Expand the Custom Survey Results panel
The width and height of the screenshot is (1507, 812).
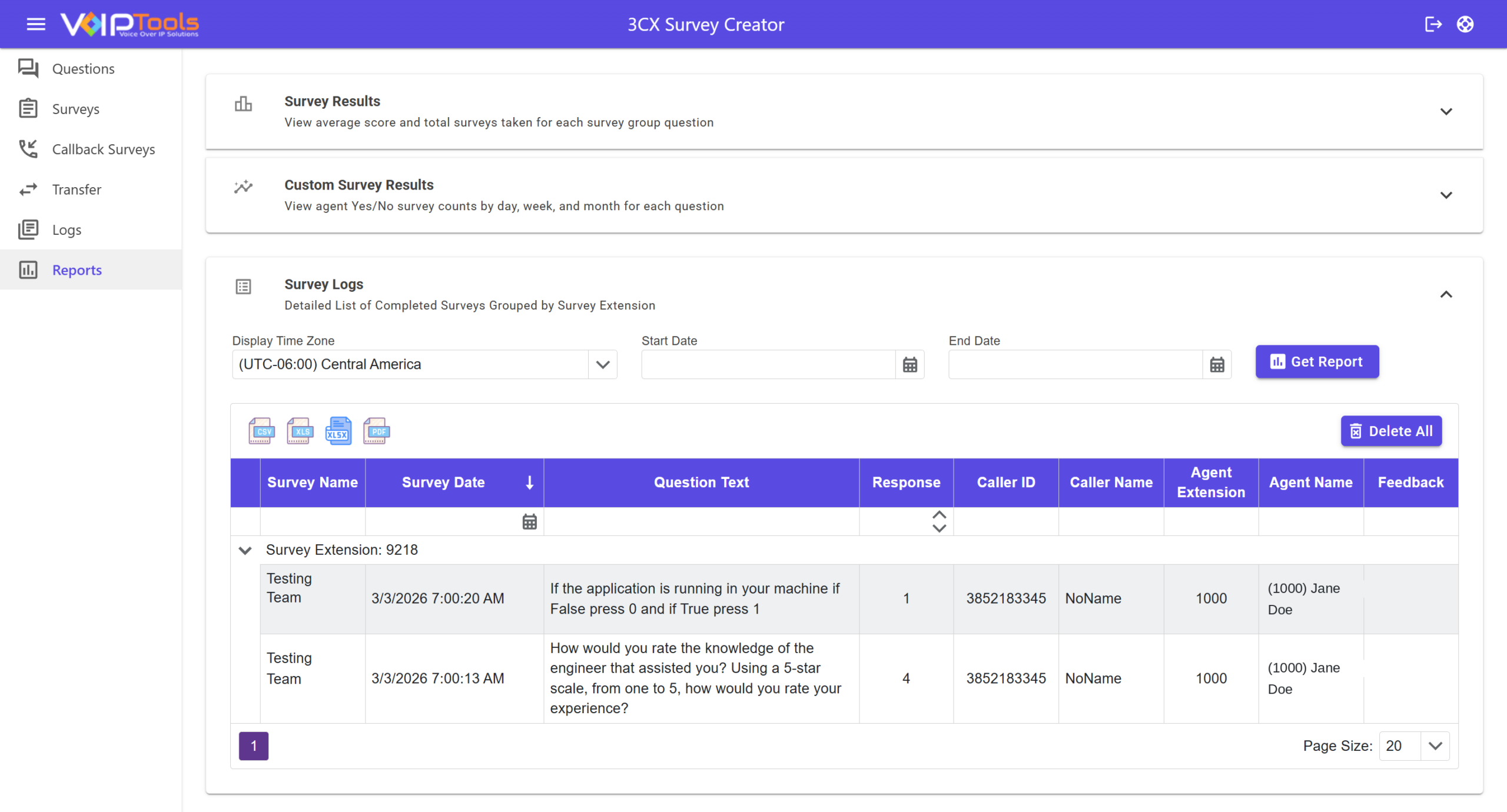click(1446, 195)
